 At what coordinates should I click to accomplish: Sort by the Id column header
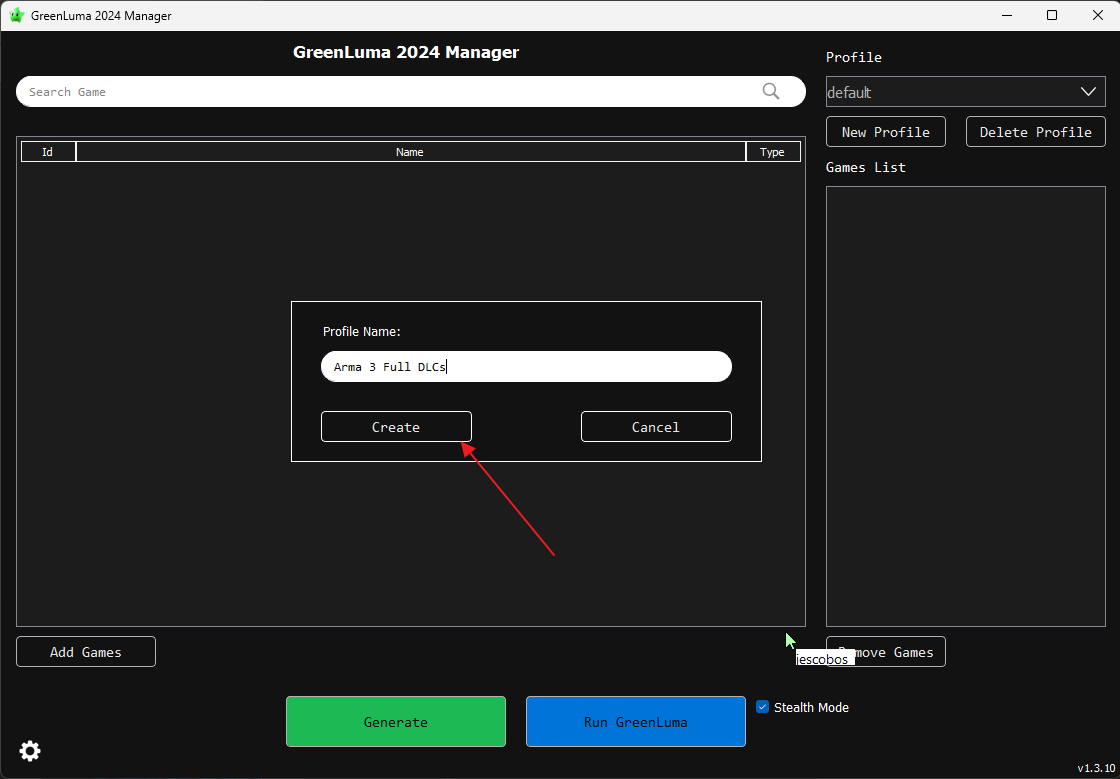tap(47, 152)
